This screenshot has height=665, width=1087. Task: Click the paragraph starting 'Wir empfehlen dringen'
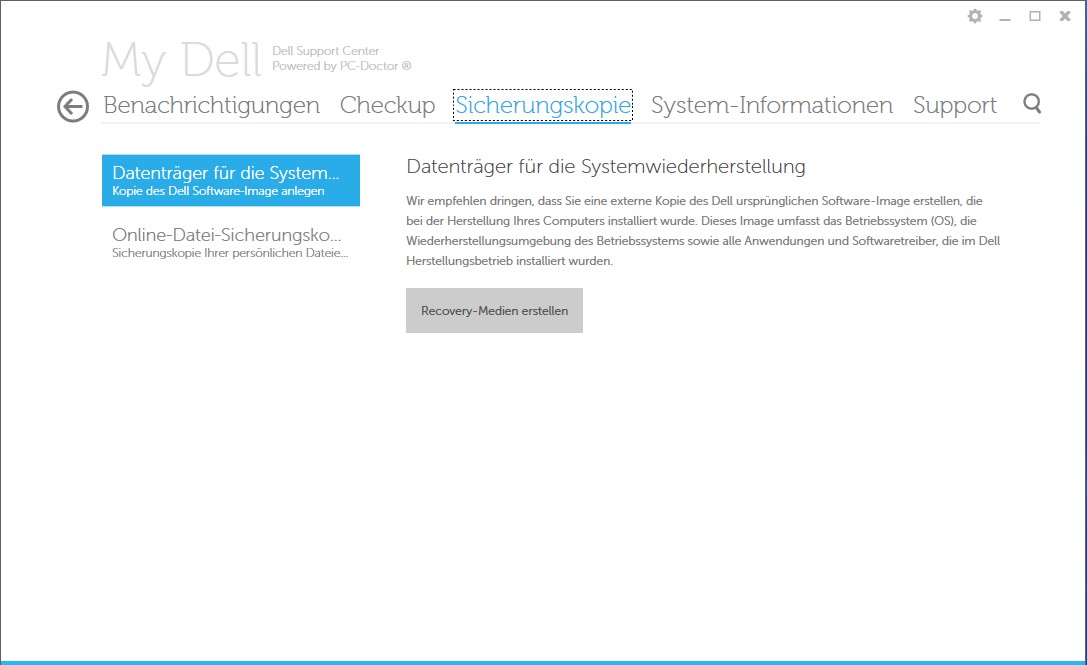pyautogui.click(x=703, y=231)
